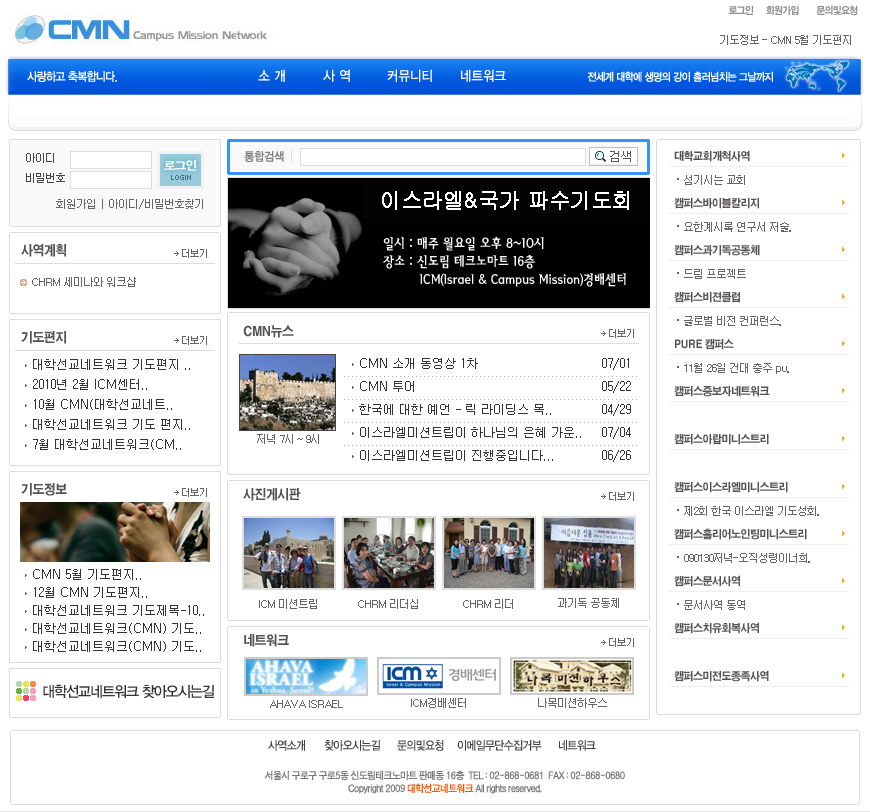The height and width of the screenshot is (812, 870).
Task: Open the 대학선교네트워크 기도제목-10 item
Action: [118, 611]
